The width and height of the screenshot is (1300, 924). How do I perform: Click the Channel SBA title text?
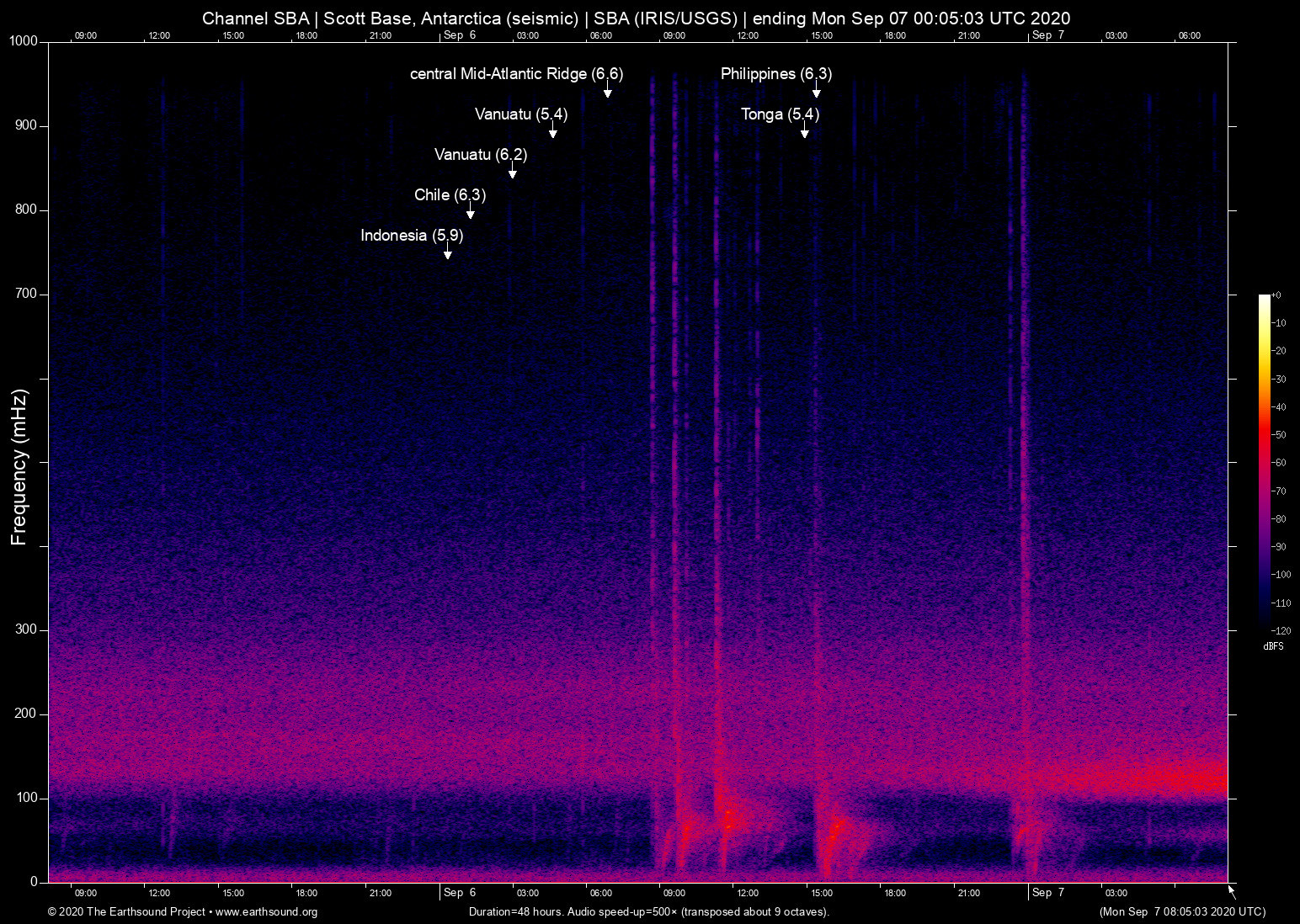(636, 19)
